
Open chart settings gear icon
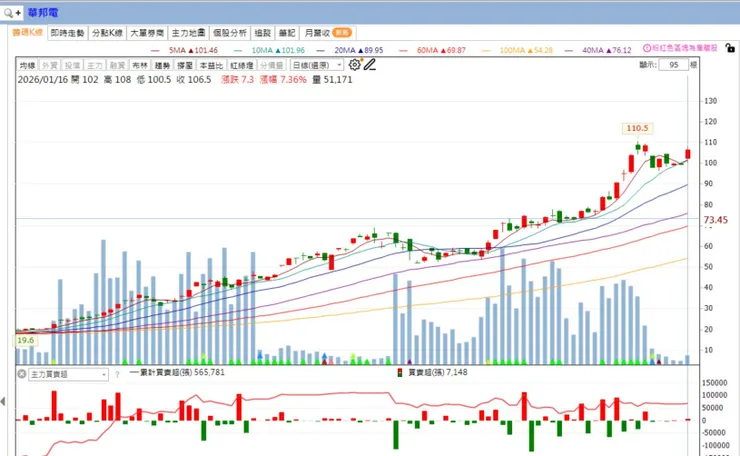(354, 65)
